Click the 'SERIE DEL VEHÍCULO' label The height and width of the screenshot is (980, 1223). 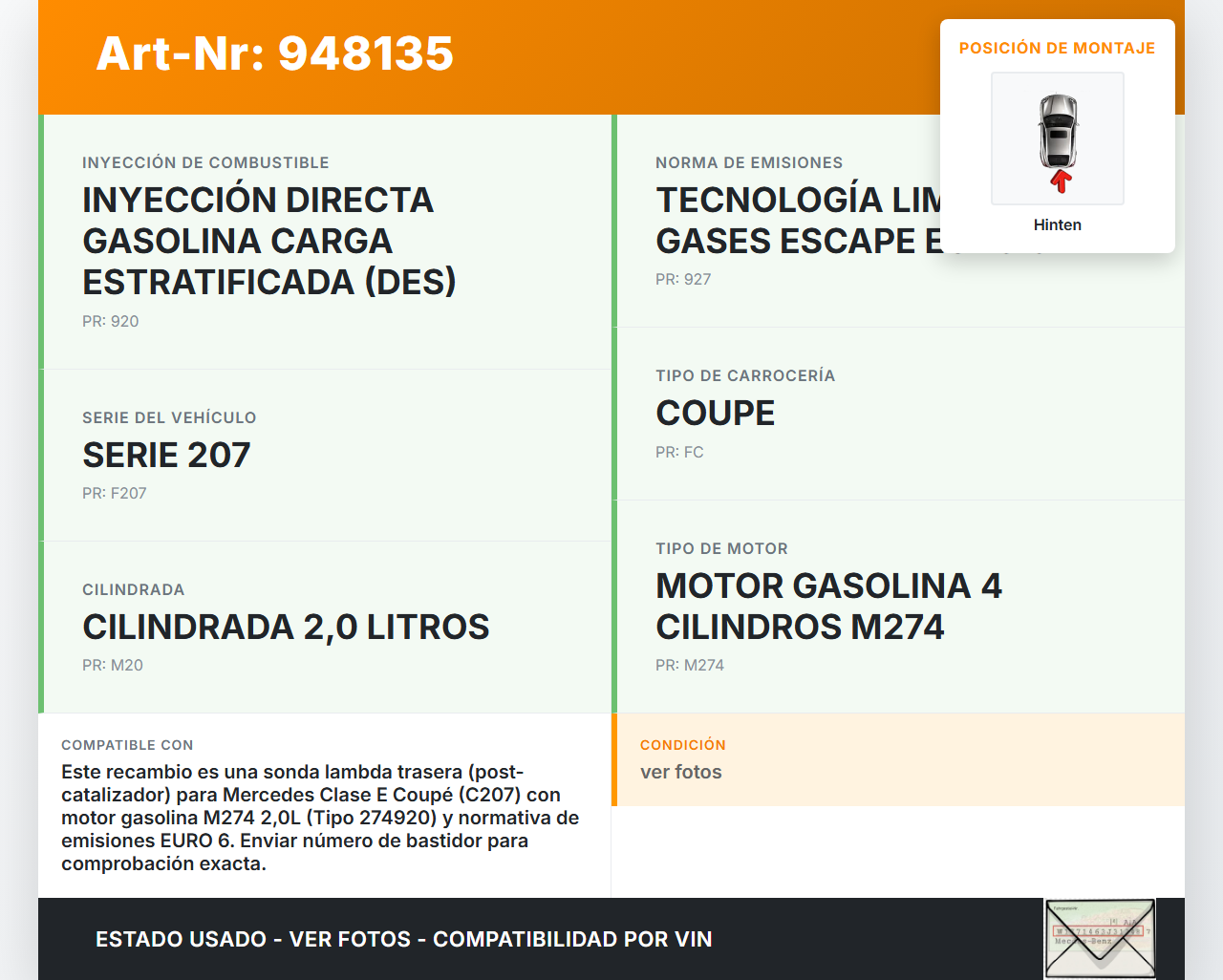pyautogui.click(x=169, y=417)
